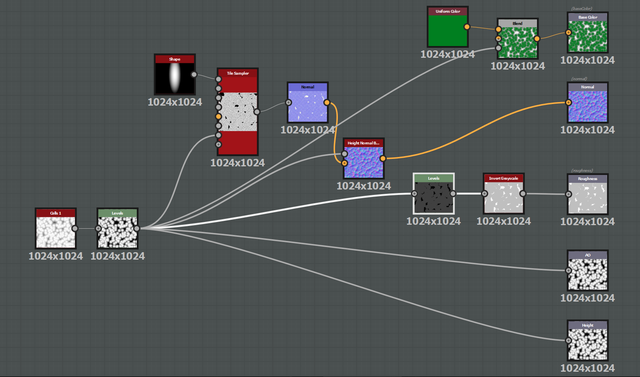Click the 1024x1024 label under Tile Sampler

click(x=238, y=163)
